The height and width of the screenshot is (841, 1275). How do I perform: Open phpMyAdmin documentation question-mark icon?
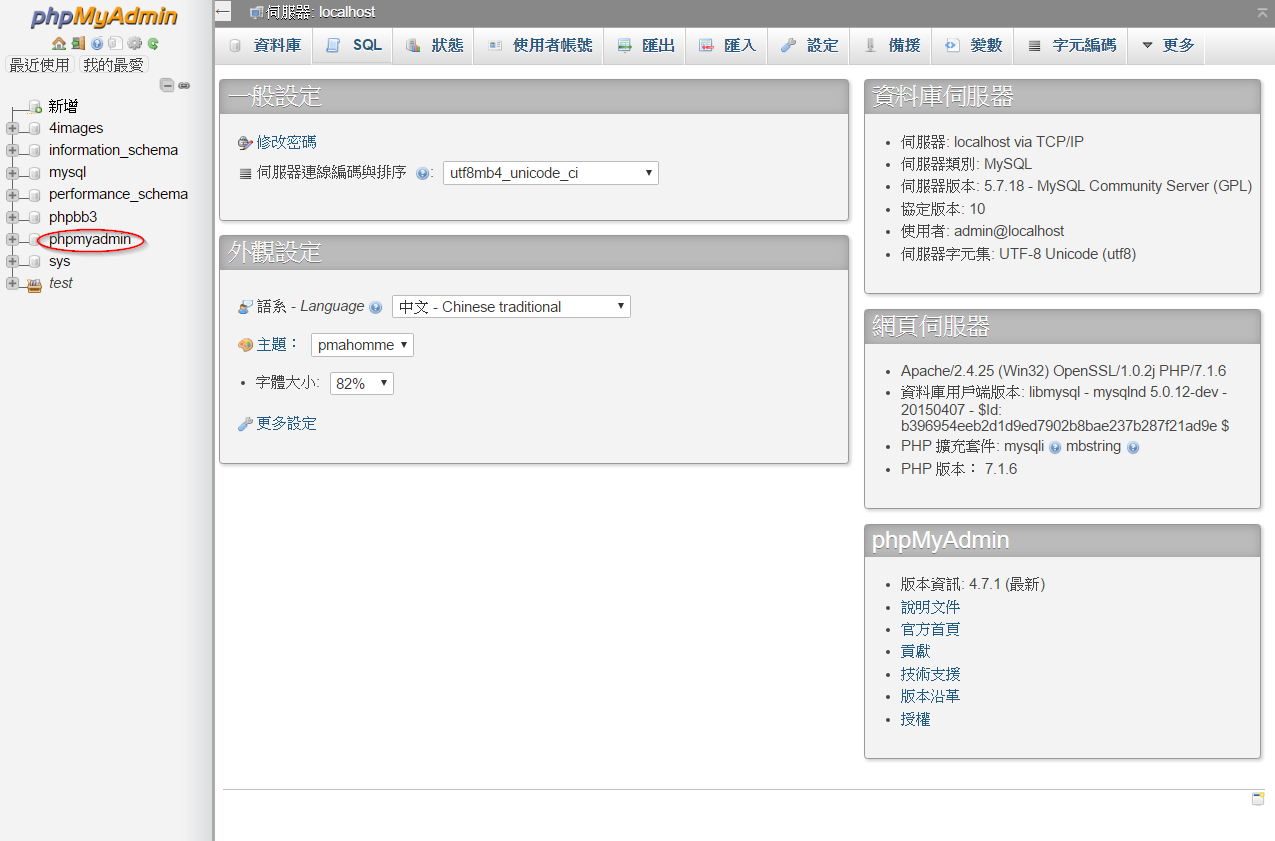[x=97, y=44]
